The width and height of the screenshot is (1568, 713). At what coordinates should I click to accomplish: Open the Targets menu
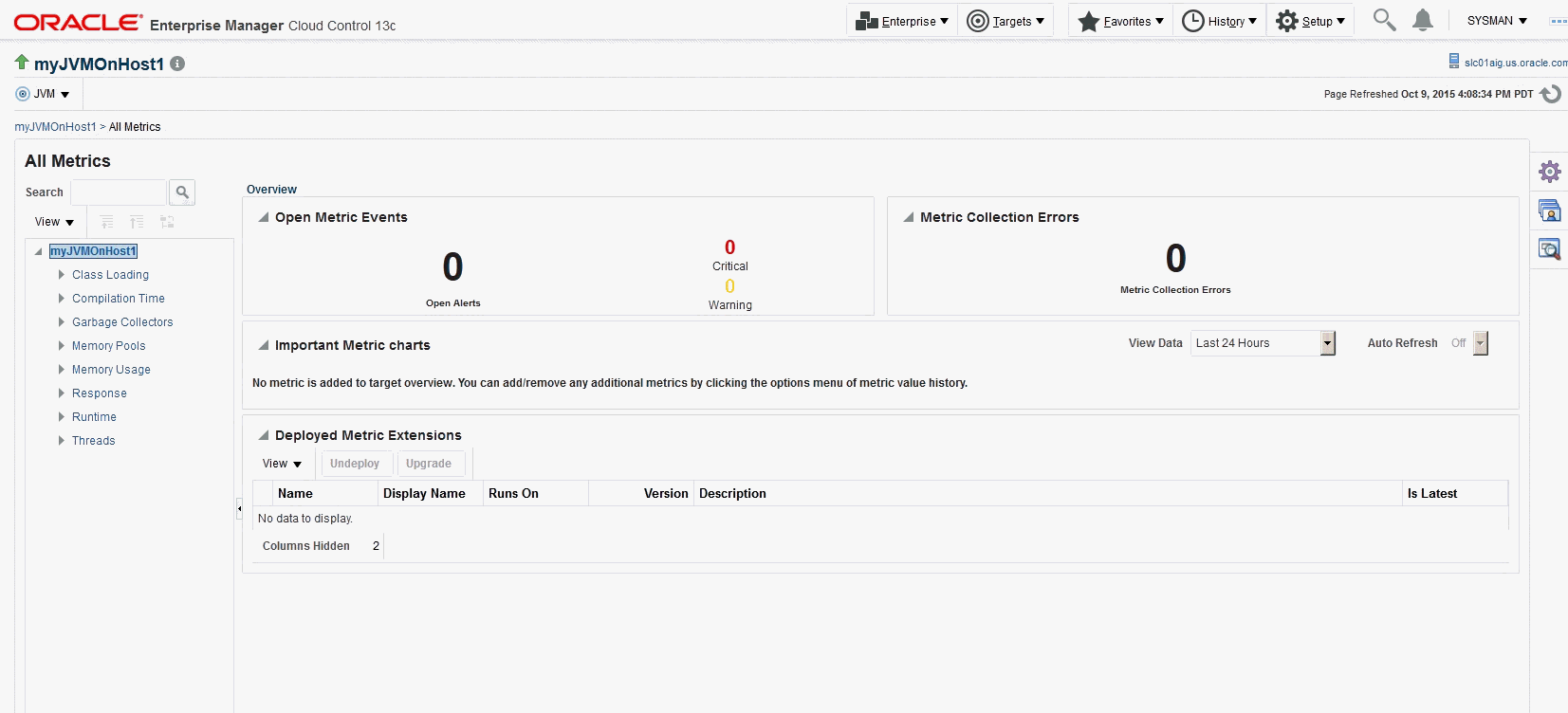1005,21
